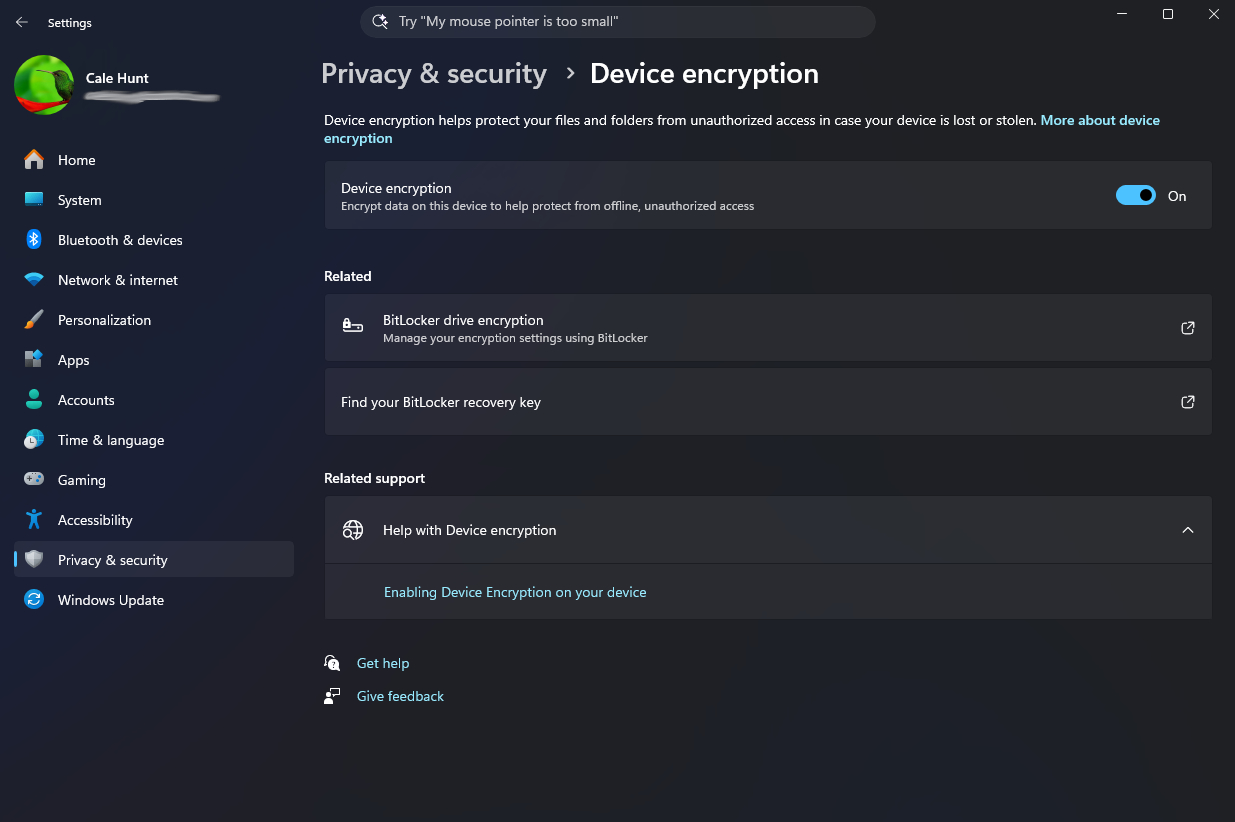
Task: Click the Apps icon in sidebar
Action: click(x=34, y=360)
